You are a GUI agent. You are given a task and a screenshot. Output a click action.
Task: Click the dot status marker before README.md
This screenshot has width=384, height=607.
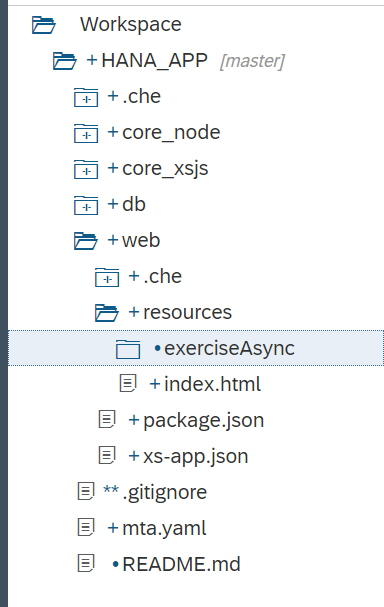(115, 564)
